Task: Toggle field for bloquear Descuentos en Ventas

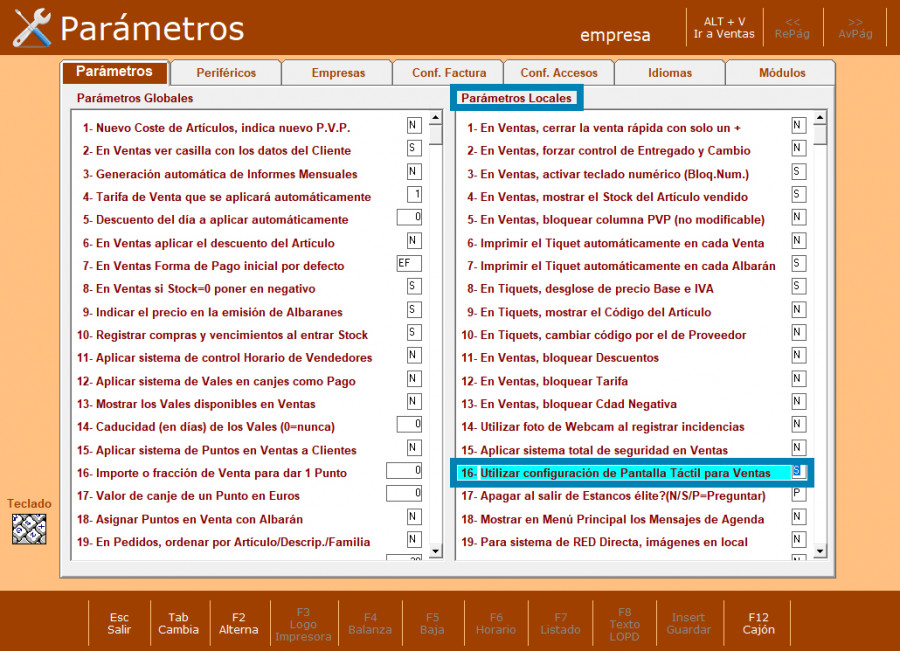Action: coord(798,356)
